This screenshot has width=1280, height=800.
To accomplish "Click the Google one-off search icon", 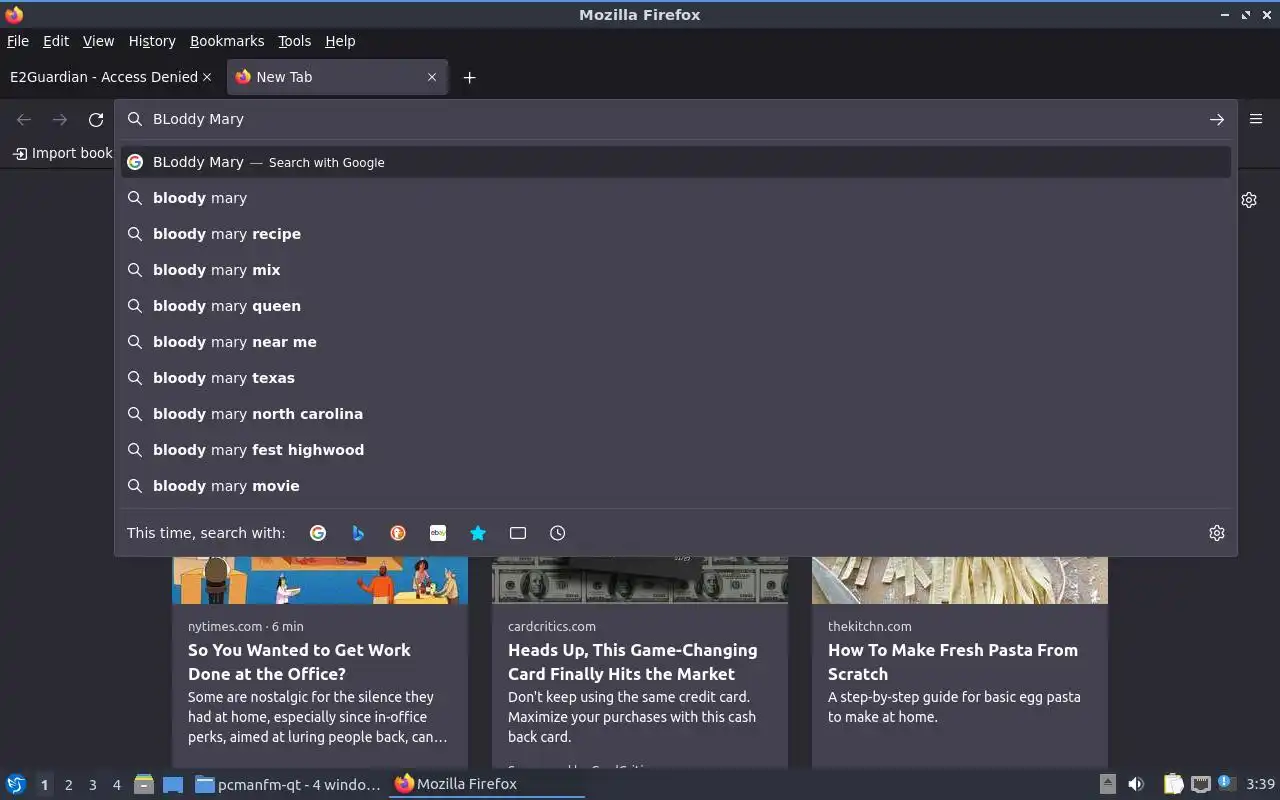I will 318,533.
